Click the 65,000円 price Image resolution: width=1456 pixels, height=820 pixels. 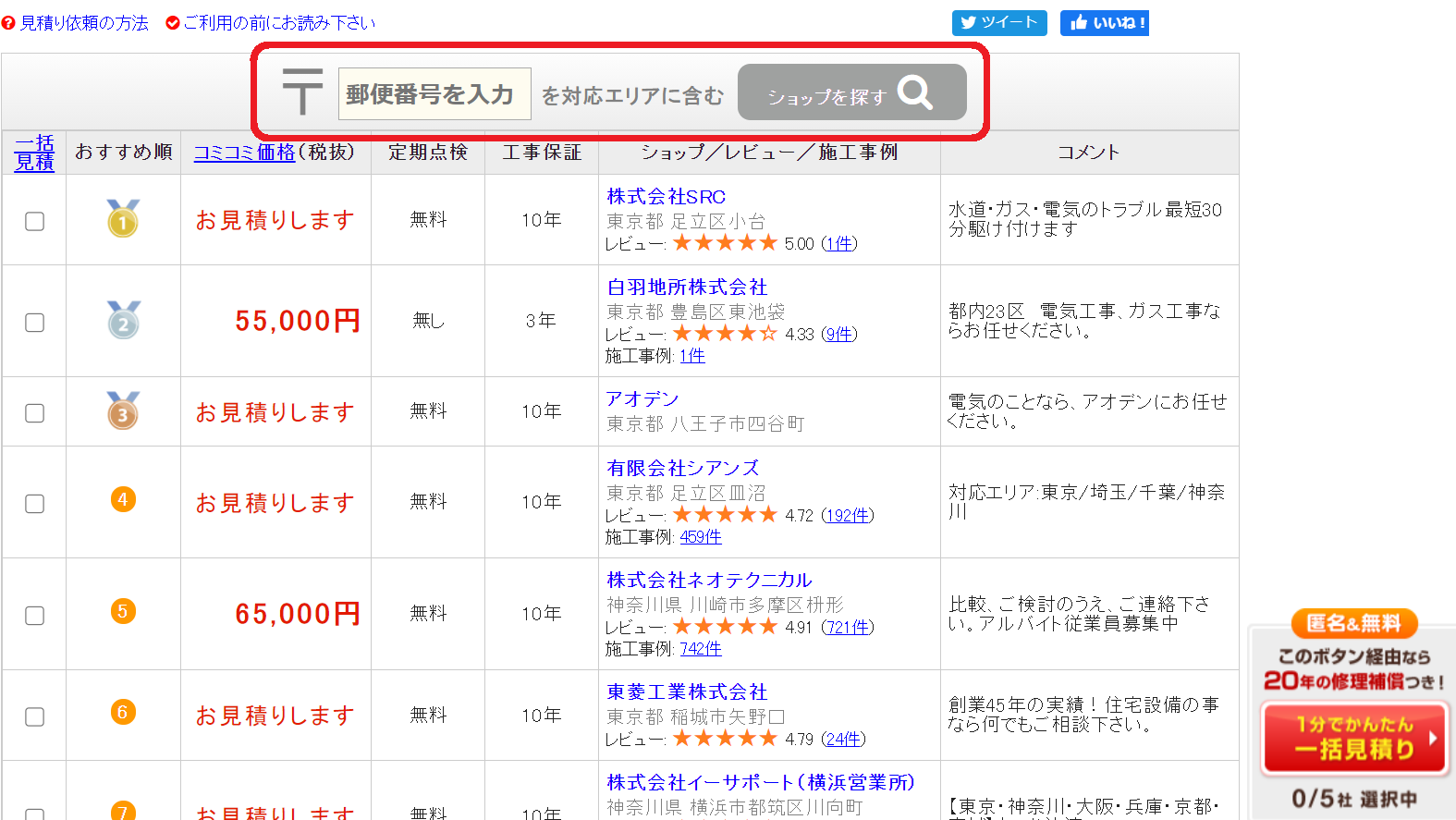point(297,614)
